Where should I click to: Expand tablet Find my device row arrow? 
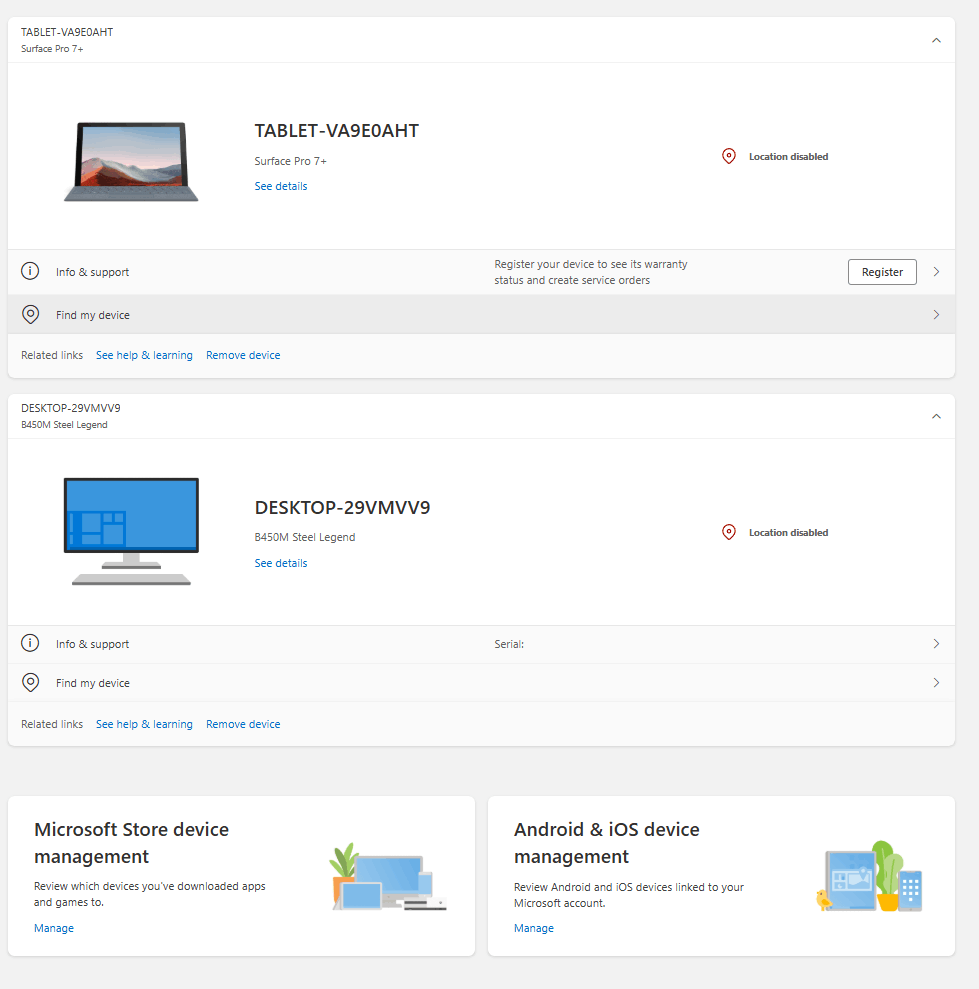[936, 315]
